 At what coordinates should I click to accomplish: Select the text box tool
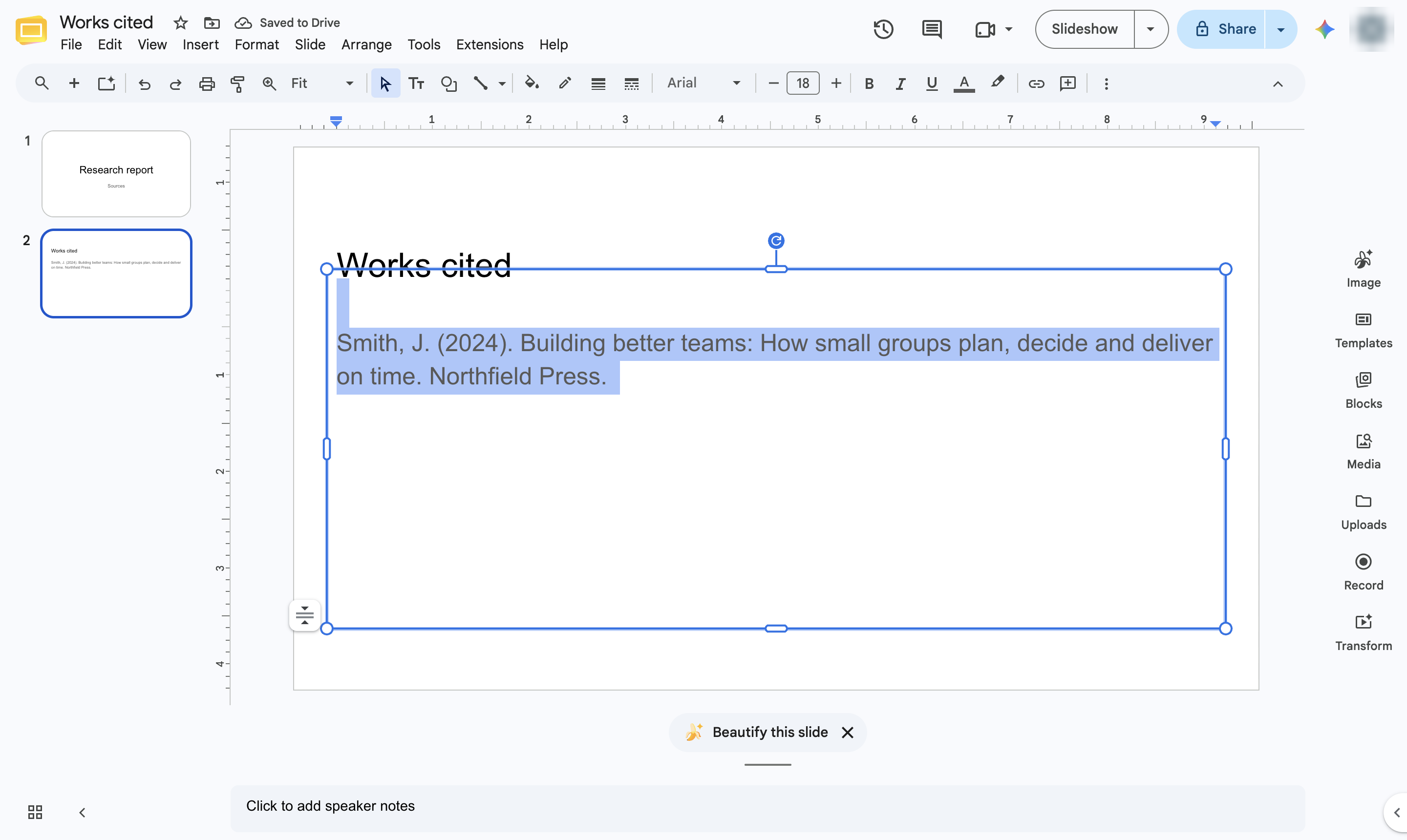coord(416,84)
